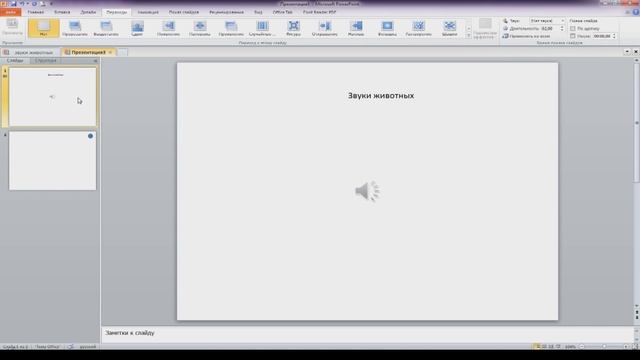Select the 'Нет' (None) transition

point(43,28)
